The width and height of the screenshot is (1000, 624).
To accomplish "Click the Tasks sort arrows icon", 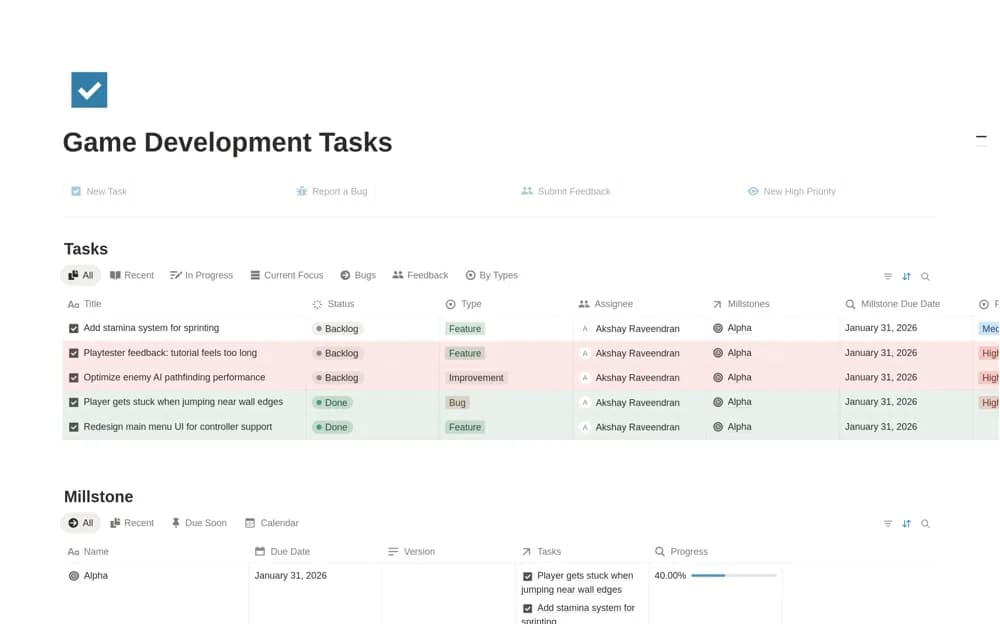I will (x=906, y=276).
